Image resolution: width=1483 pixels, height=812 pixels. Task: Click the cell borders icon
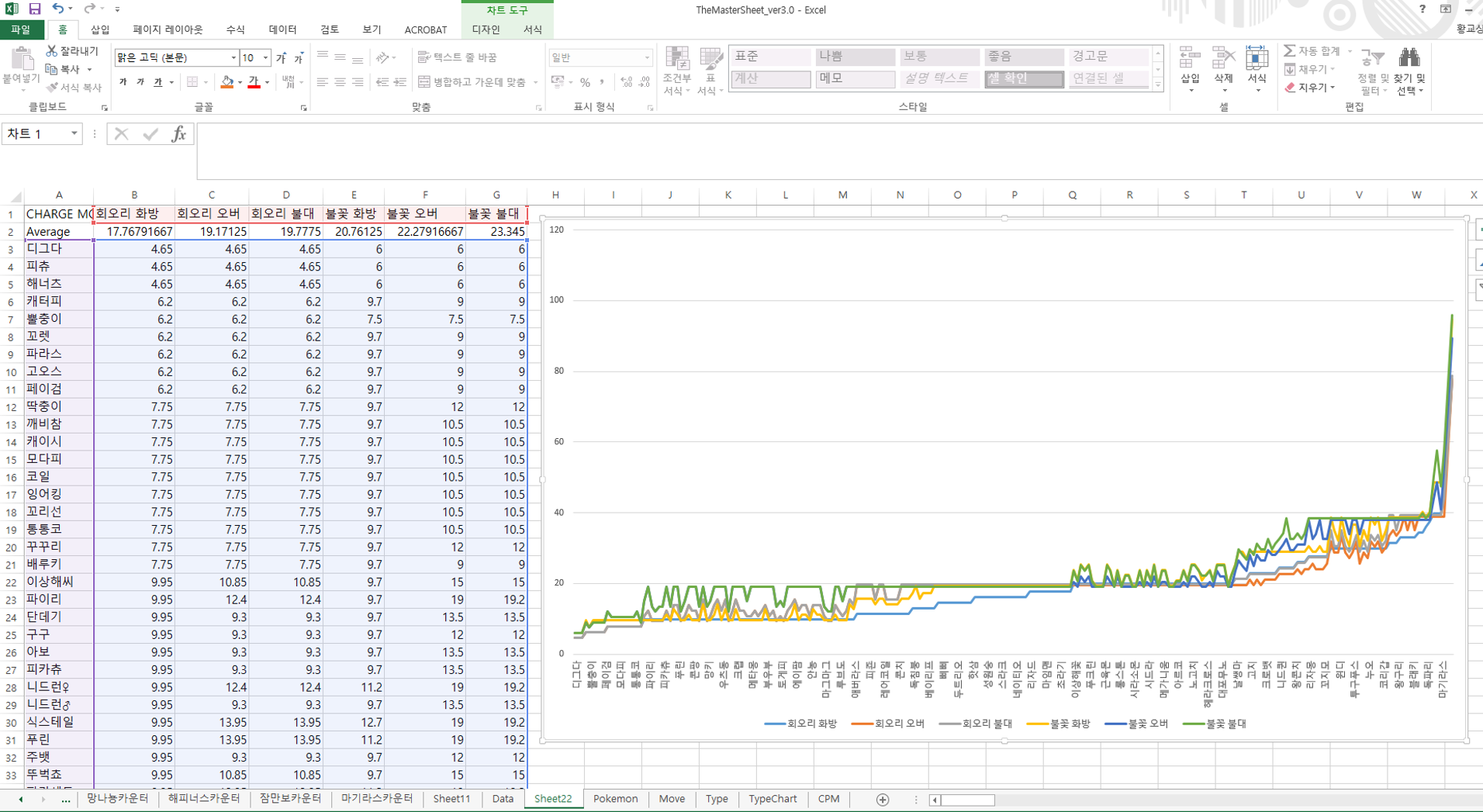[x=192, y=82]
